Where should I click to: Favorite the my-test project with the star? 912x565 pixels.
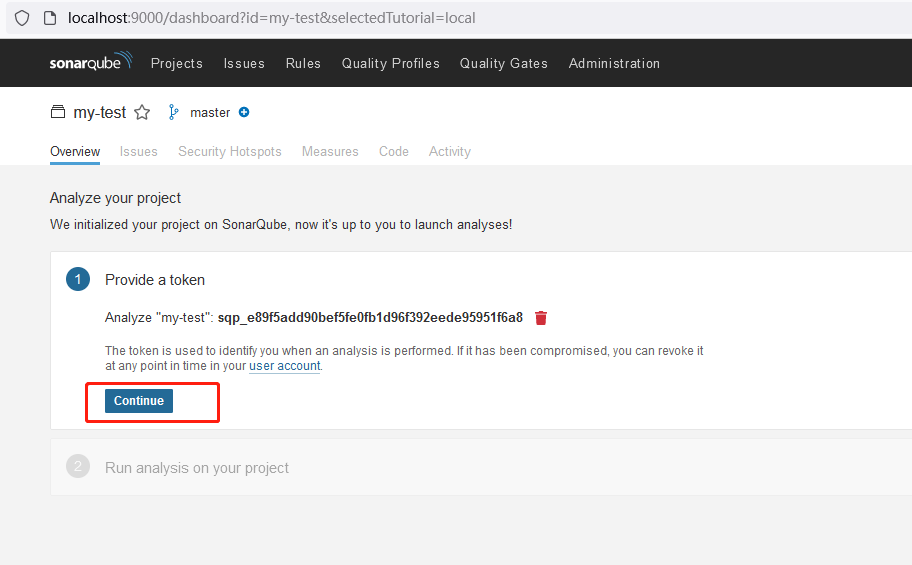point(142,112)
